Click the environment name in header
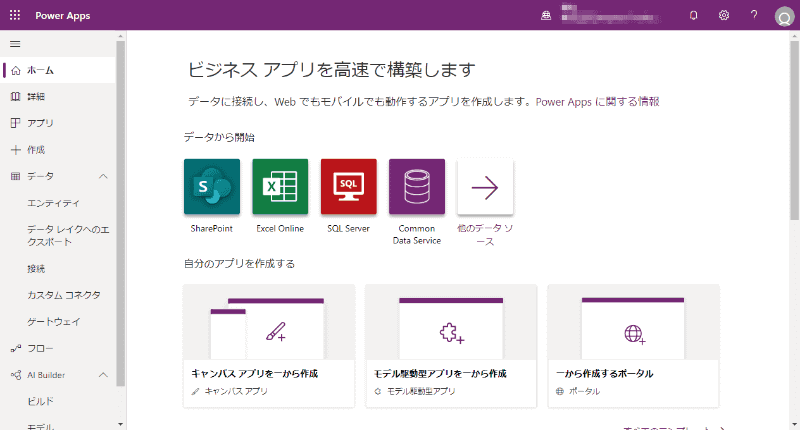 [608, 15]
